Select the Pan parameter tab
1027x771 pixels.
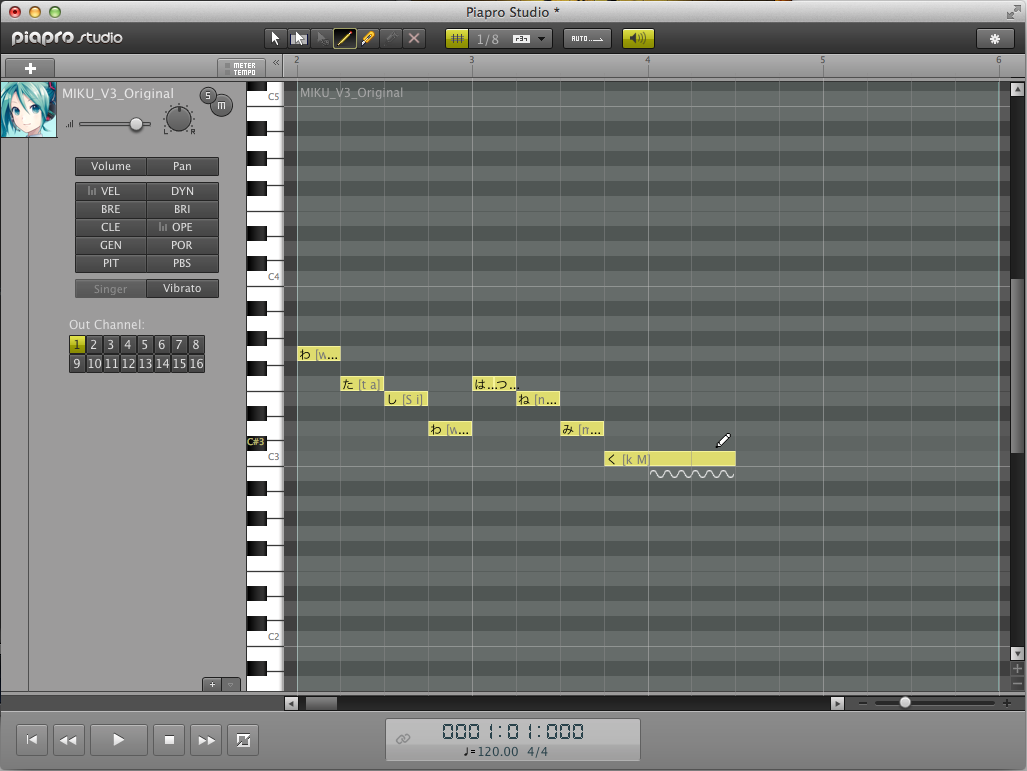point(182,166)
